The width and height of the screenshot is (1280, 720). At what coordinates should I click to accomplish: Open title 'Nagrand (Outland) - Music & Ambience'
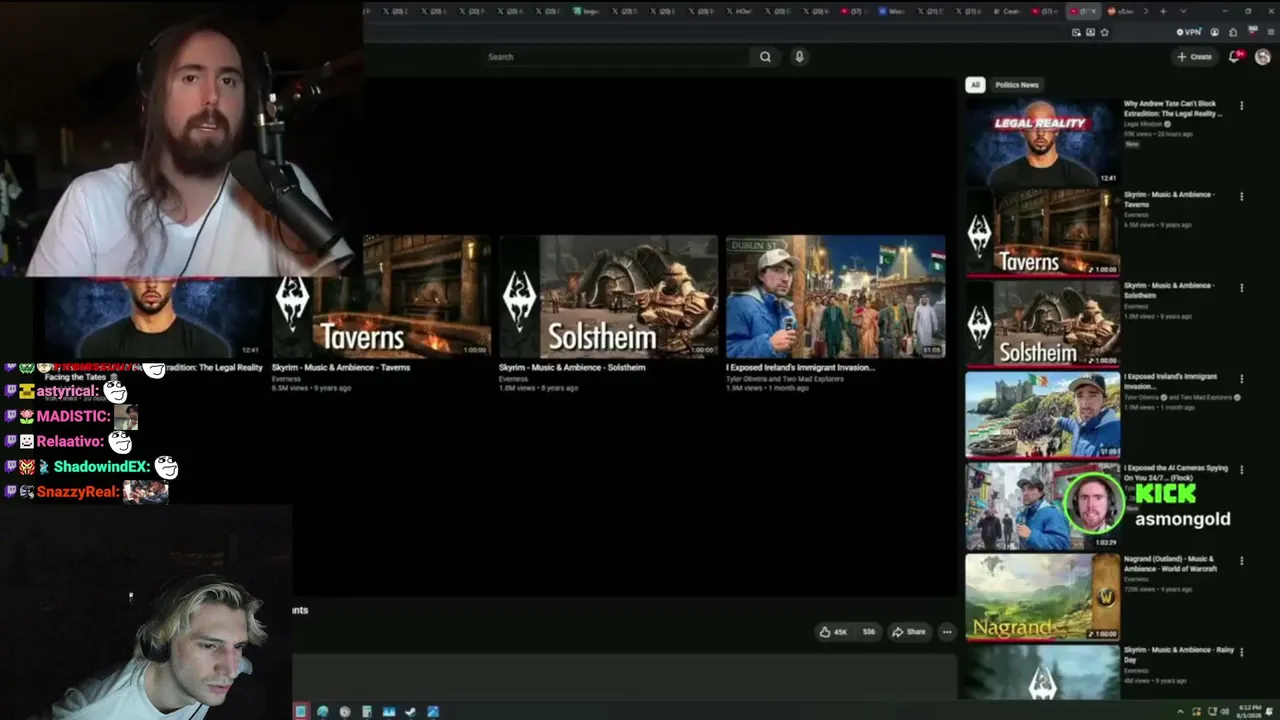[1170, 563]
